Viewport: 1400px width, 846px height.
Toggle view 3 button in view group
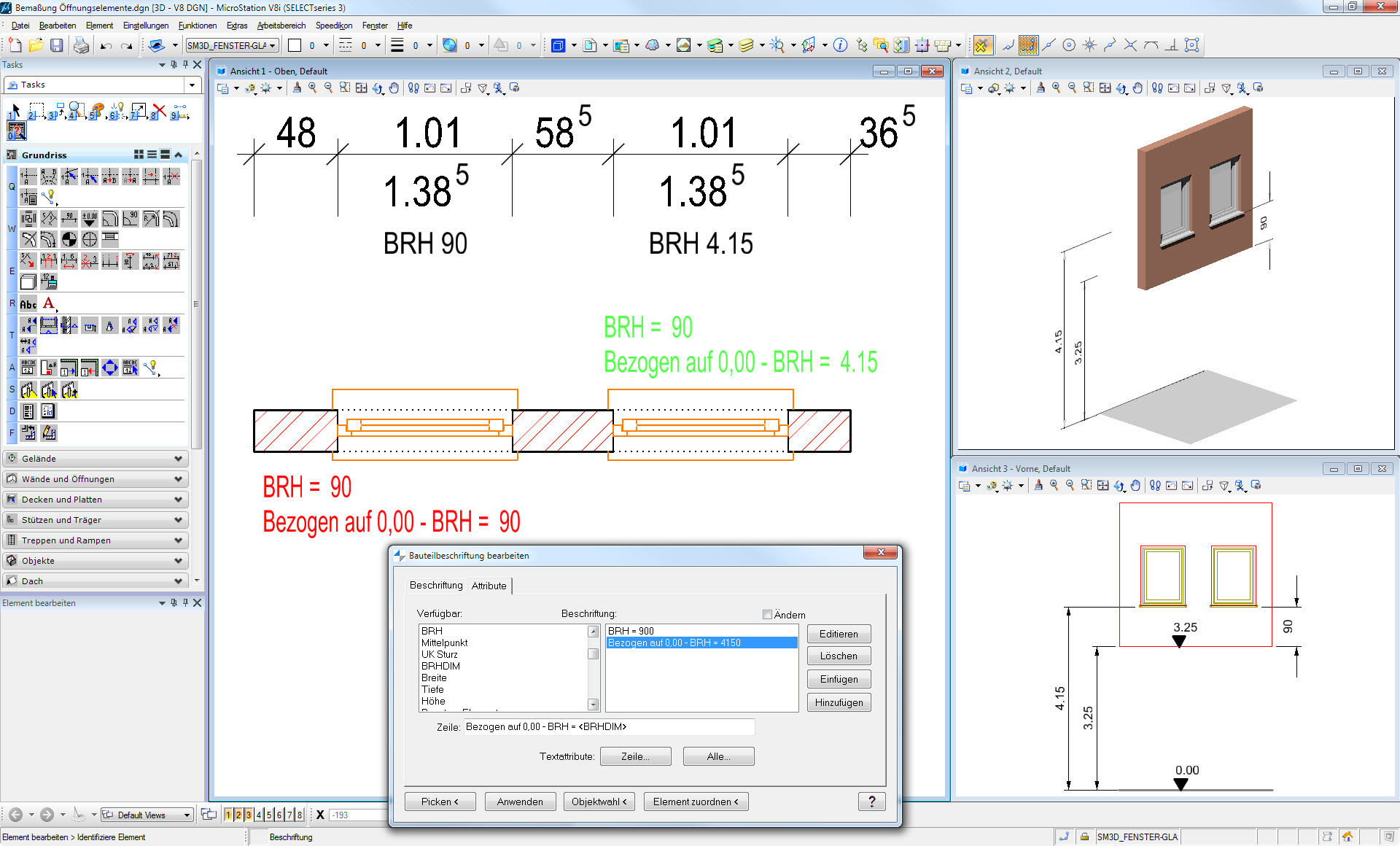click(249, 815)
